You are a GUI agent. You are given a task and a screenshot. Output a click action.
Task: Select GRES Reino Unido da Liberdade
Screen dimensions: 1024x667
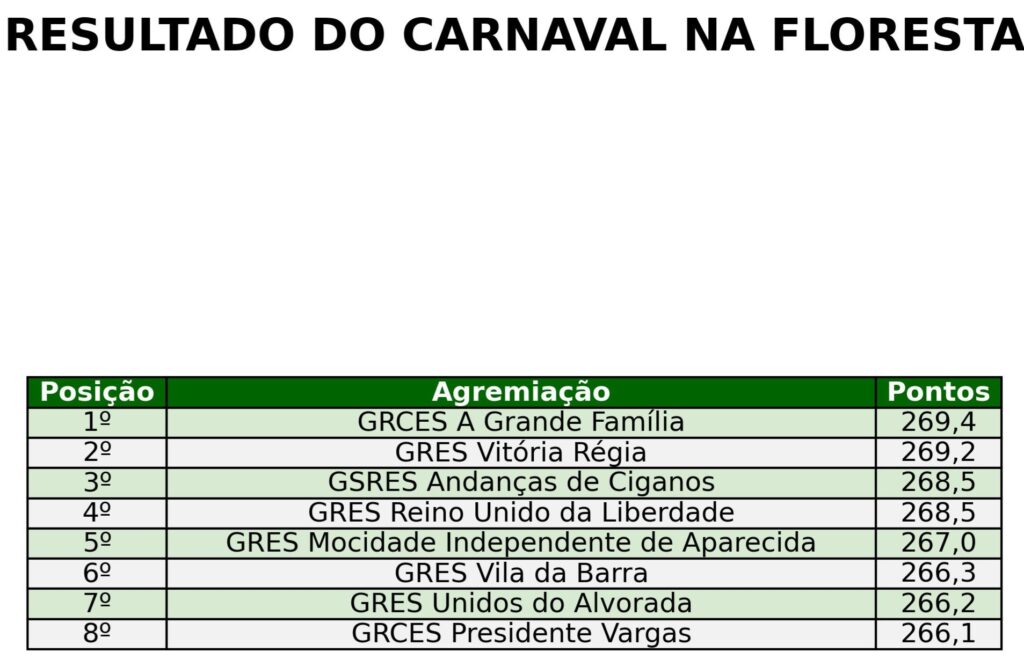click(521, 513)
